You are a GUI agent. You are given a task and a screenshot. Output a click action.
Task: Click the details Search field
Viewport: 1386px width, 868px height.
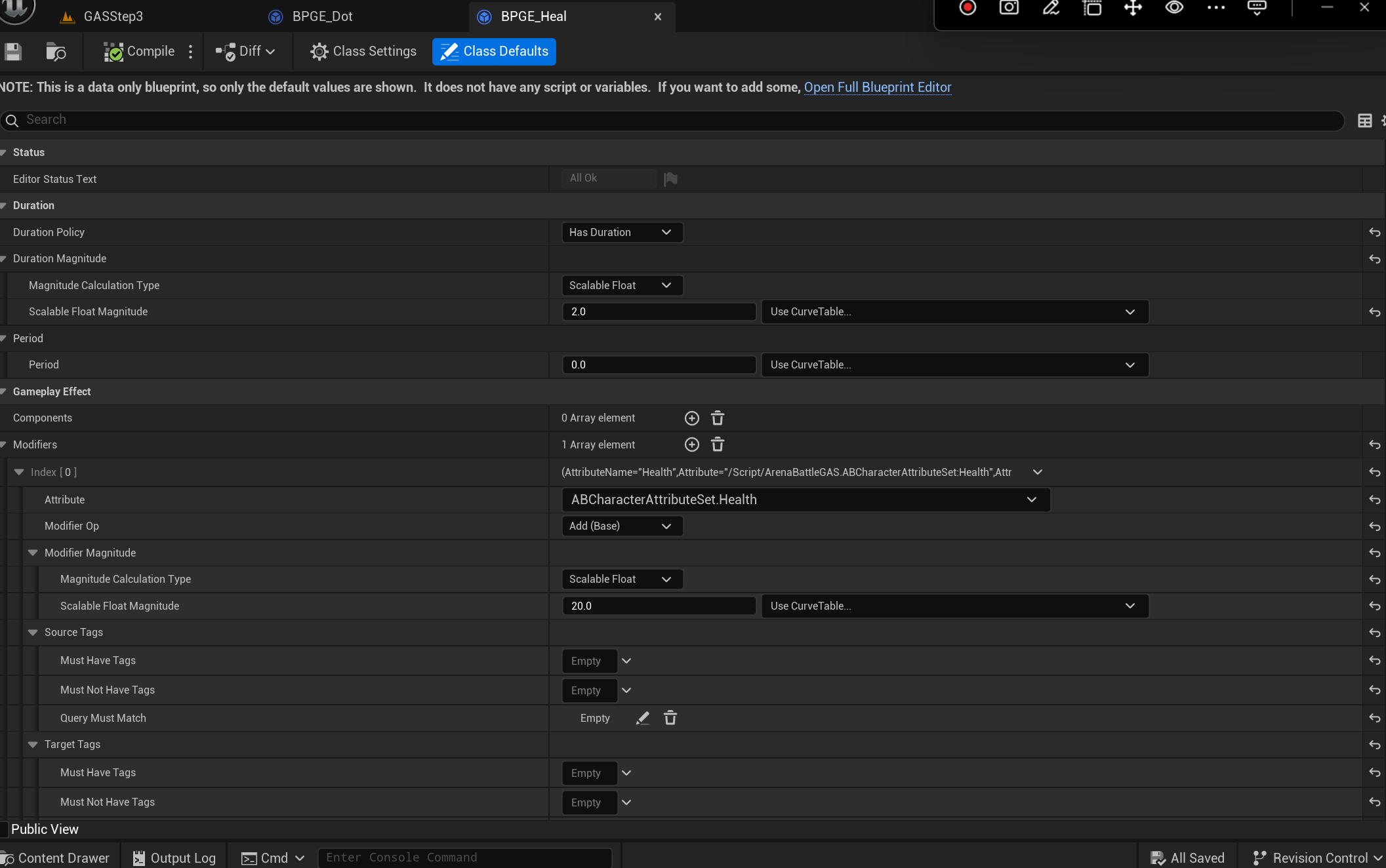tap(672, 120)
